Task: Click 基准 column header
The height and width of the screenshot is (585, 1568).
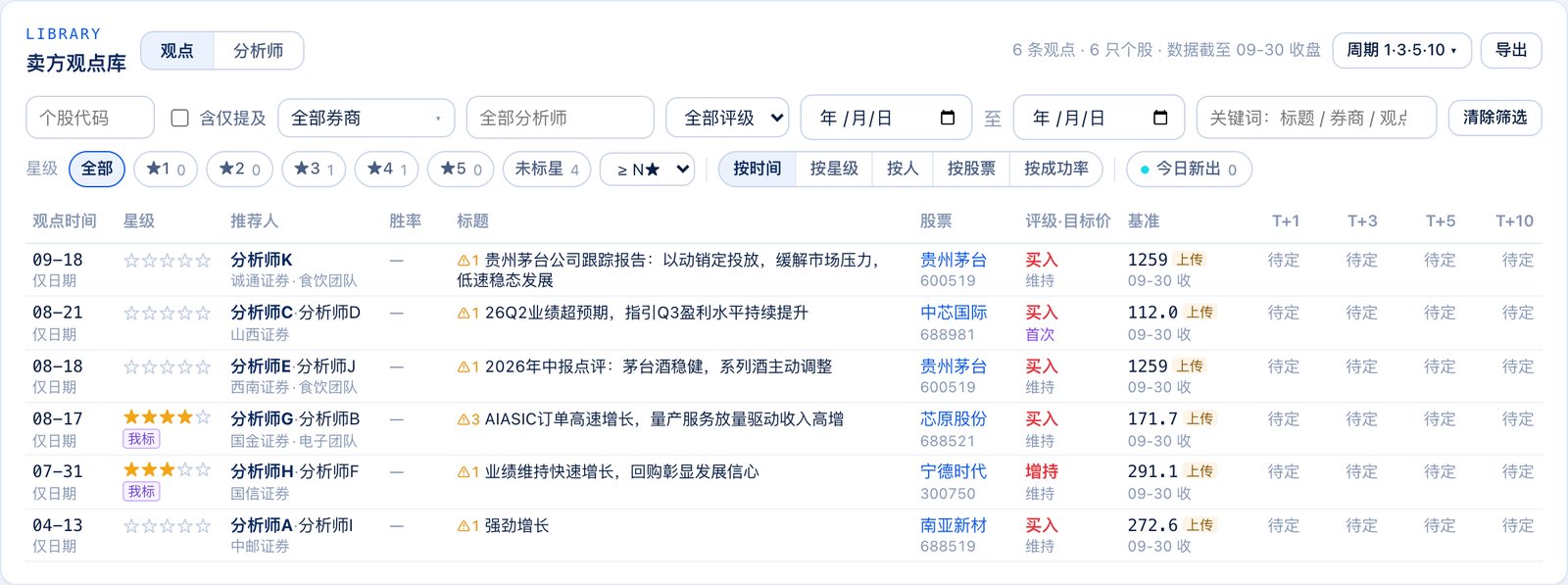Action: tap(1144, 221)
